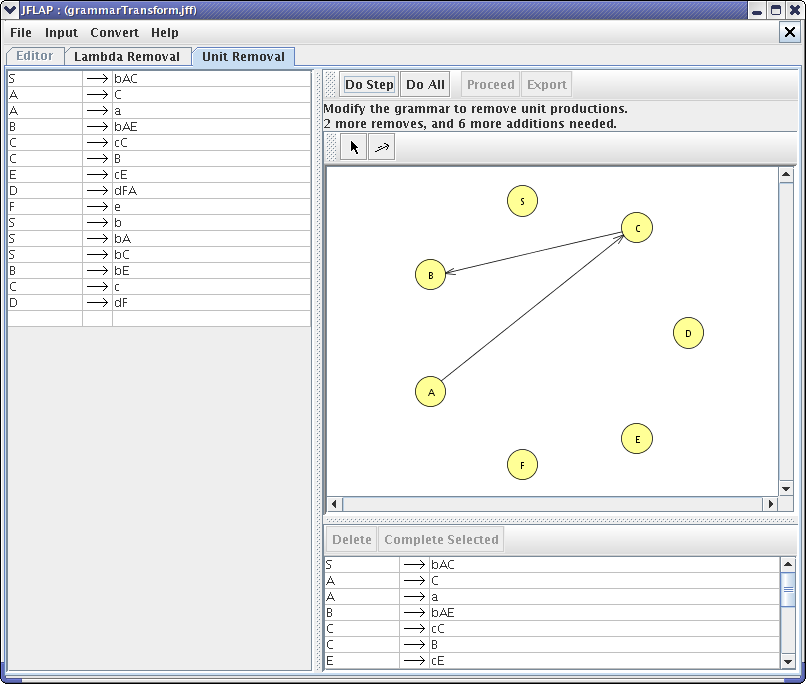
Task: Click the Complete Selected button
Action: point(441,540)
